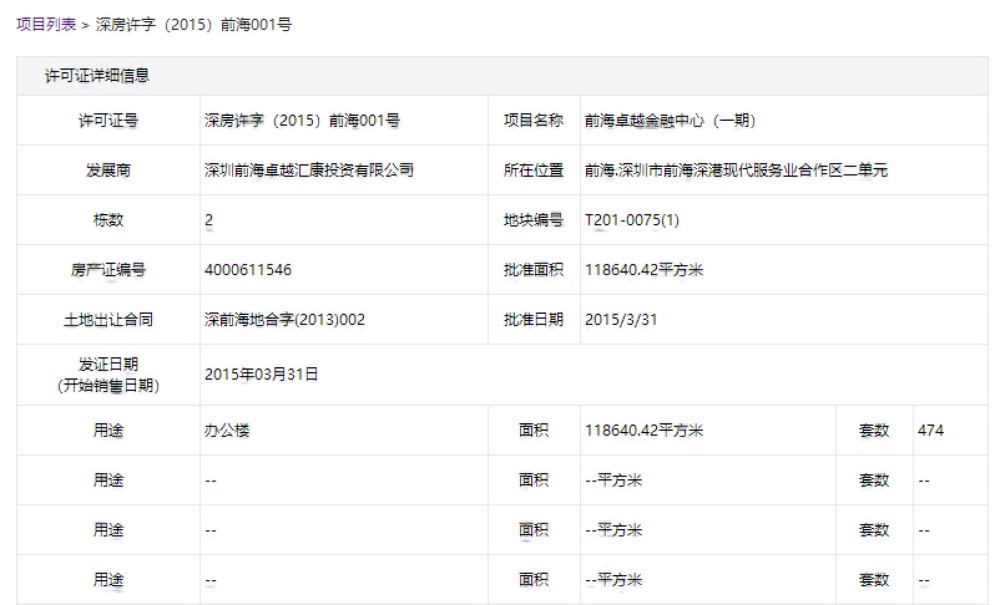
Task: Select area 118640.42平方米 in 办公楼 row
Action: pyautogui.click(x=644, y=430)
